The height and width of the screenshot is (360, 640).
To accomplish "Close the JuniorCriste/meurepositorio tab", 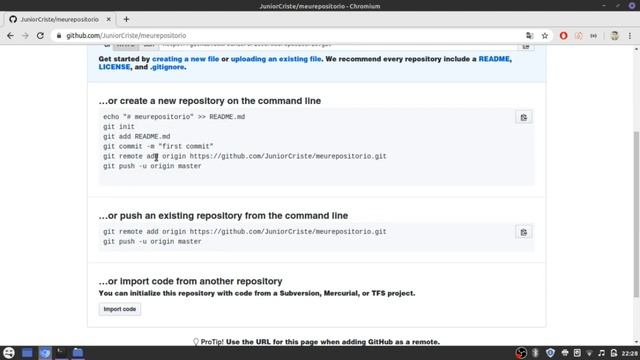I will tap(109, 19).
